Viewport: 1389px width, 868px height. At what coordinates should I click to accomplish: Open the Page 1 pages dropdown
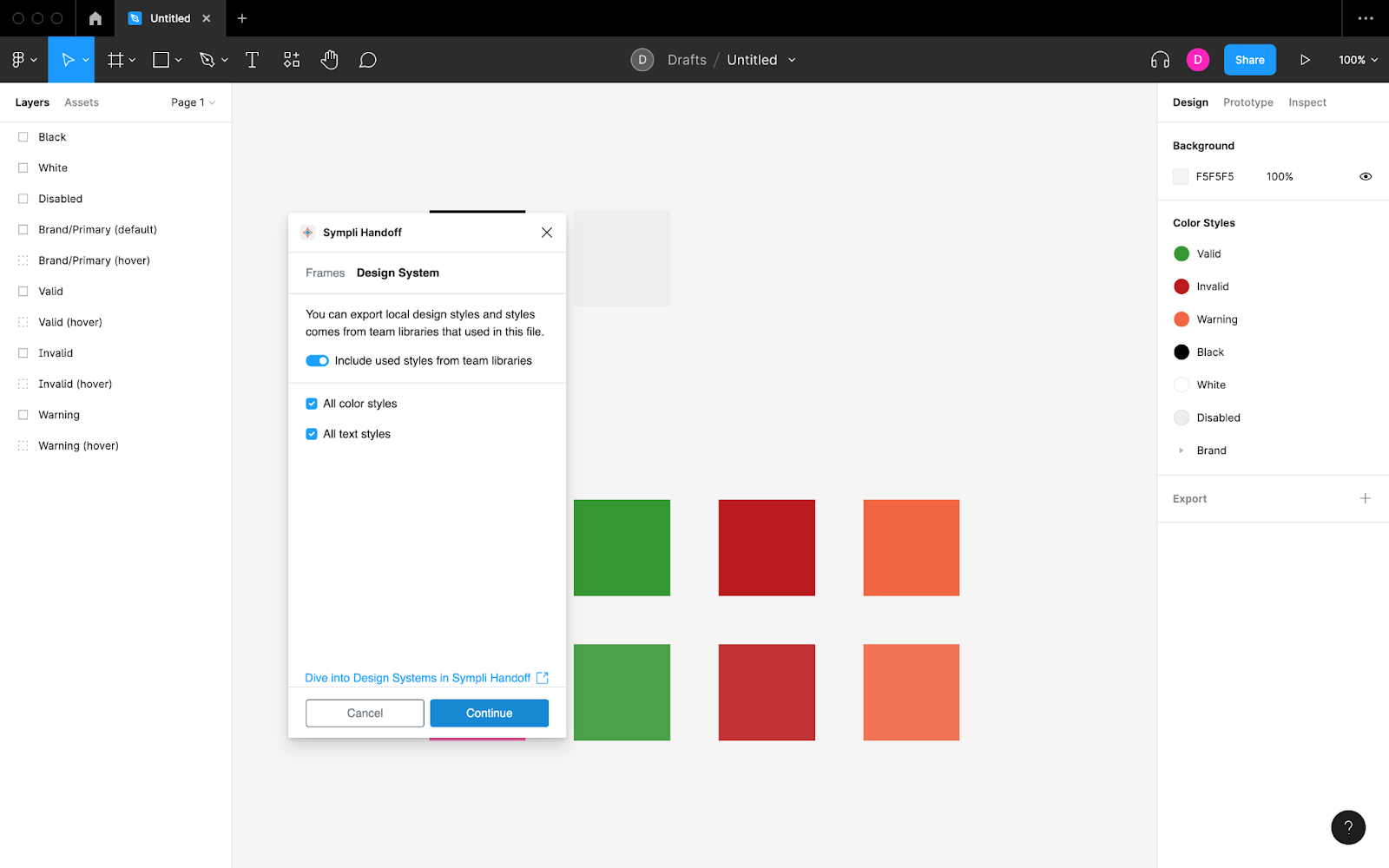click(193, 102)
